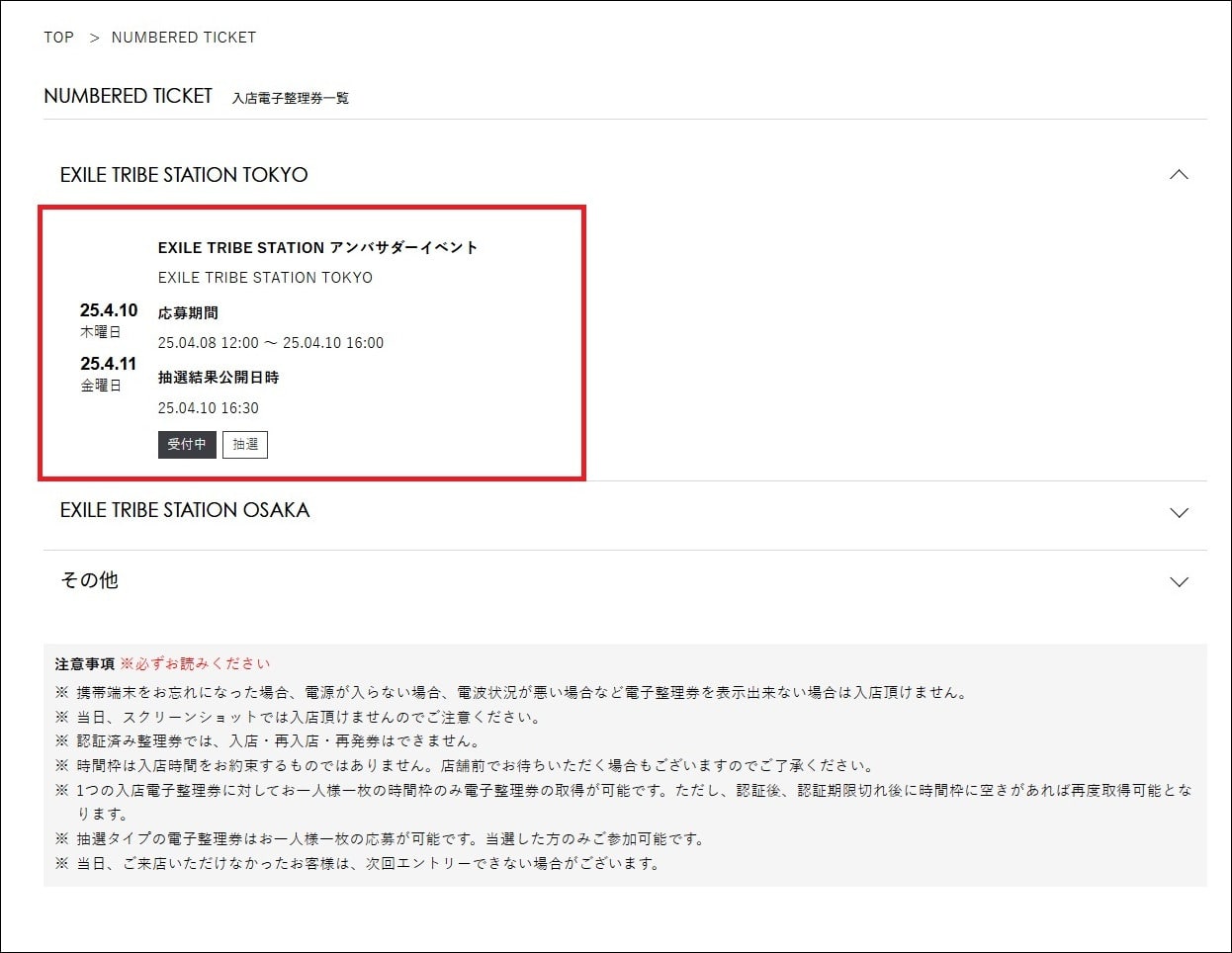This screenshot has width=1232, height=953.
Task: Click the 抽選 badge
Action: pyautogui.click(x=245, y=445)
